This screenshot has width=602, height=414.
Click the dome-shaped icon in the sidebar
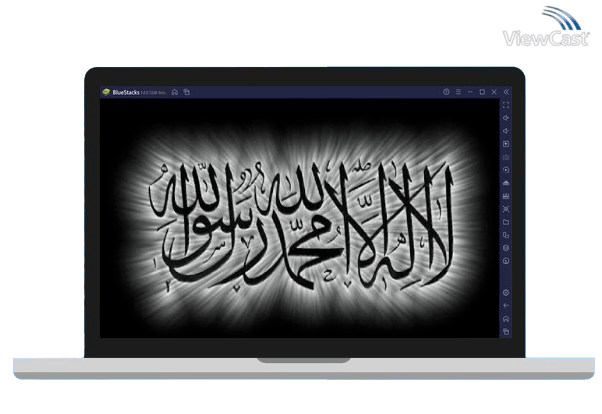click(x=506, y=183)
